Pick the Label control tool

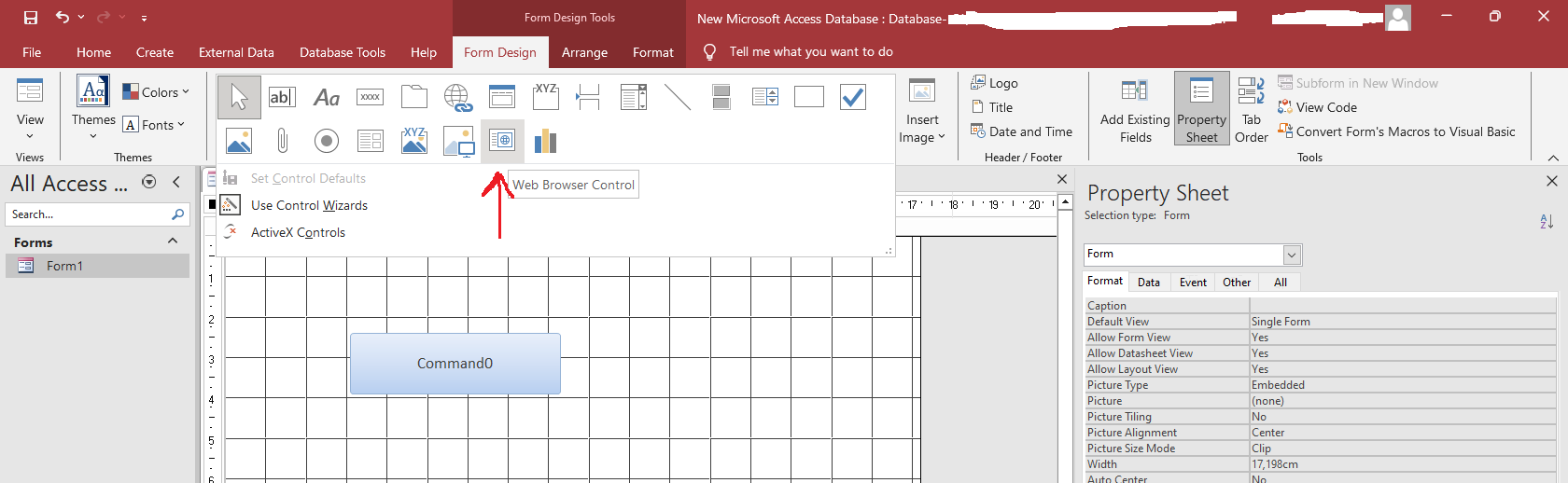pyautogui.click(x=327, y=97)
